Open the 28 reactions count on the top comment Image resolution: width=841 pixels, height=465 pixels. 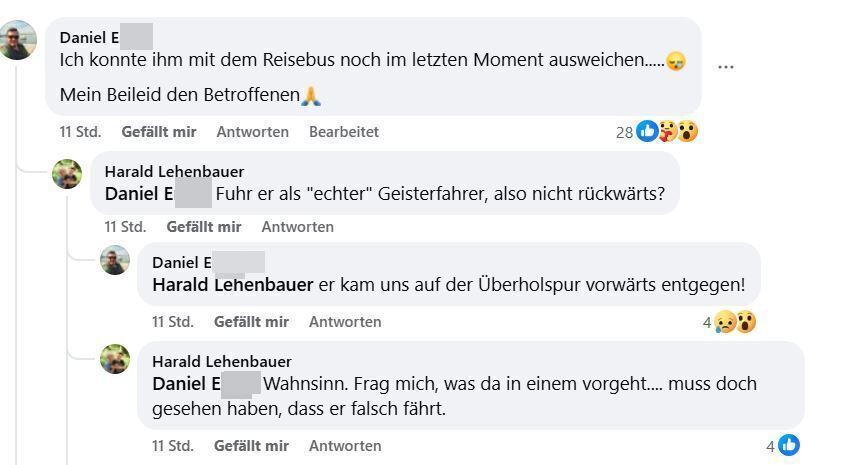624,132
